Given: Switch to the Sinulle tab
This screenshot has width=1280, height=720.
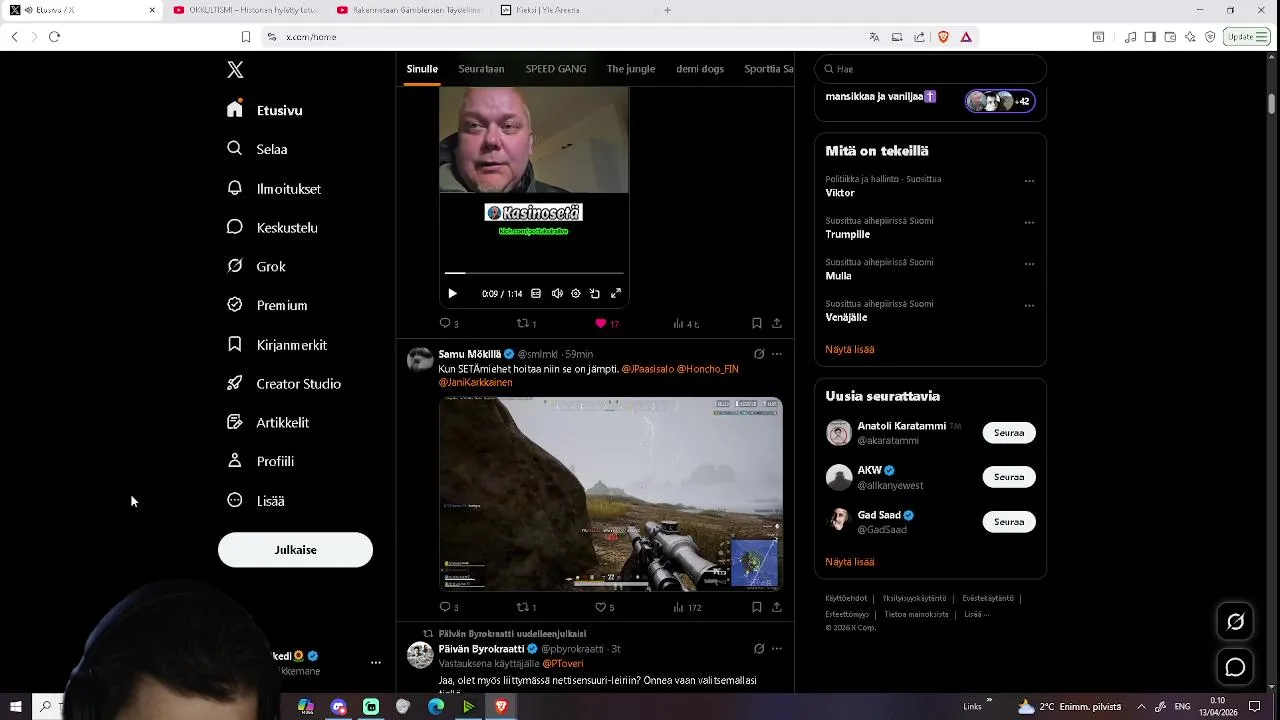Looking at the screenshot, I should pyautogui.click(x=422, y=69).
